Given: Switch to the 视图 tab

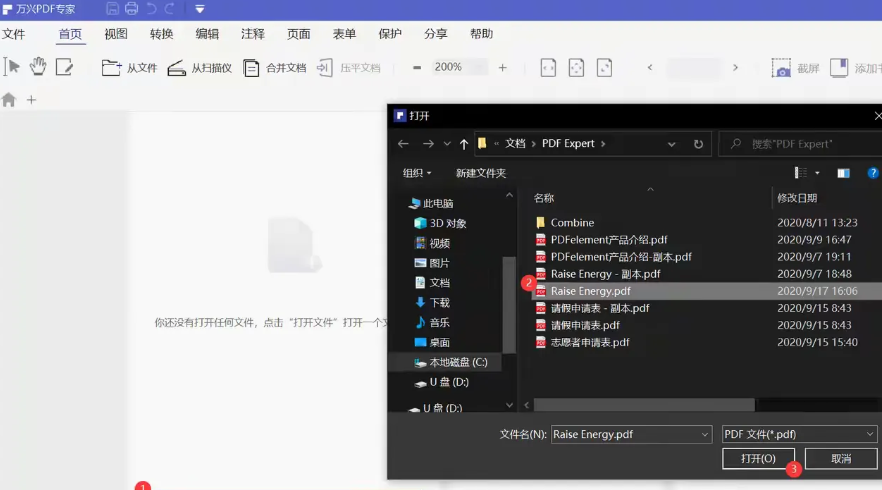Looking at the screenshot, I should [x=116, y=34].
